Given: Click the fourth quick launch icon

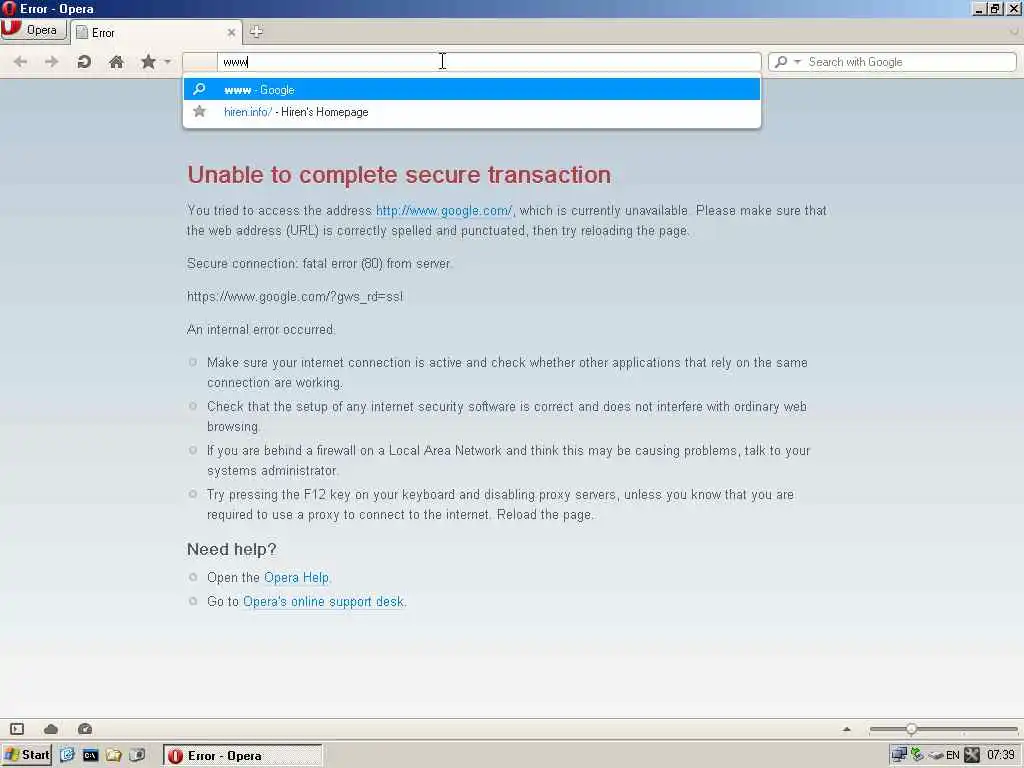Looking at the screenshot, I should 137,756.
